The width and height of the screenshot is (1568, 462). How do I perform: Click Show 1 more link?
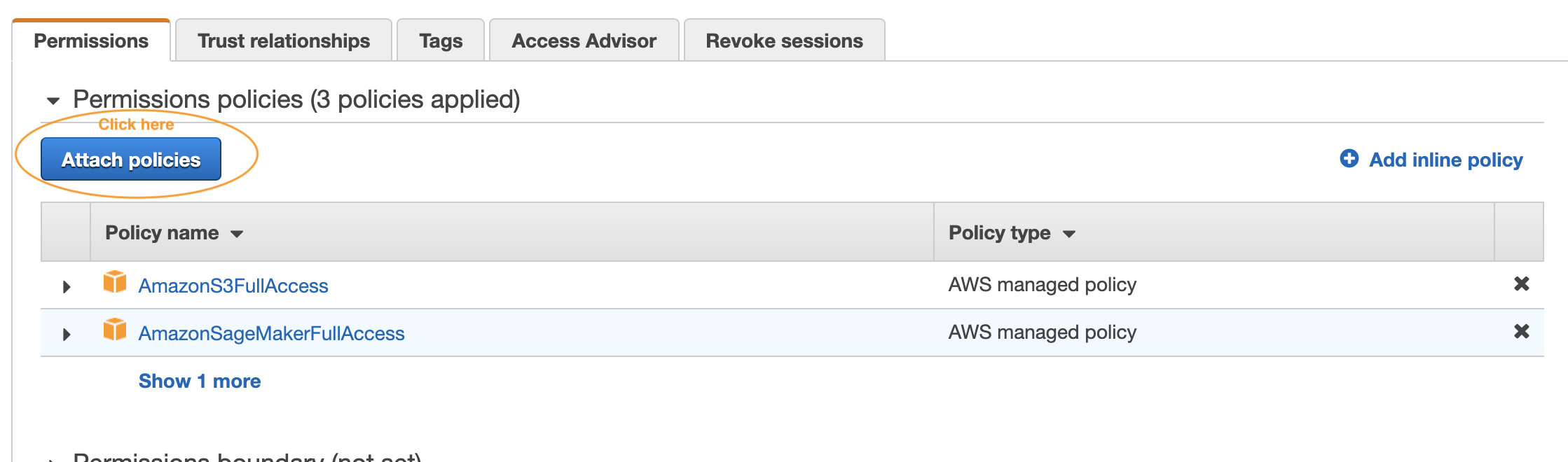coord(200,381)
